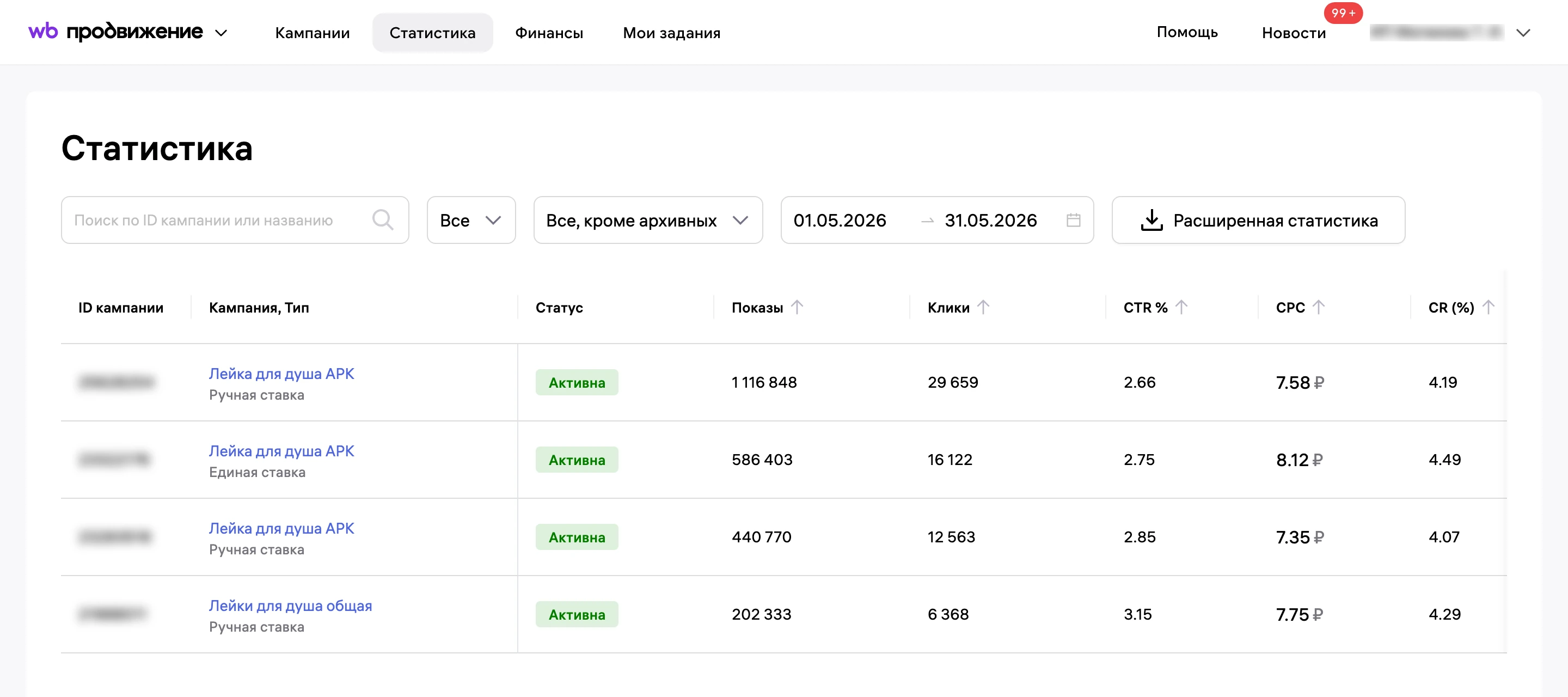Click the WB Продвижение logo
This screenshot has height=697, width=1568.
click(115, 31)
